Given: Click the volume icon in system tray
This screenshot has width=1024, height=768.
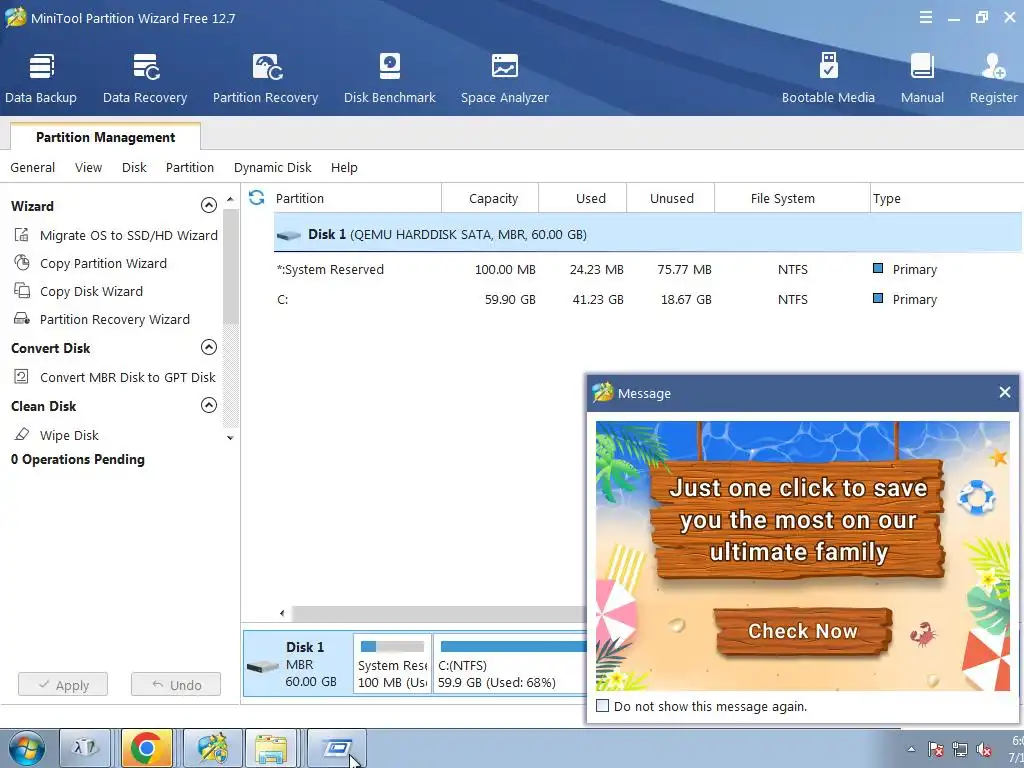Looking at the screenshot, I should click(x=984, y=749).
